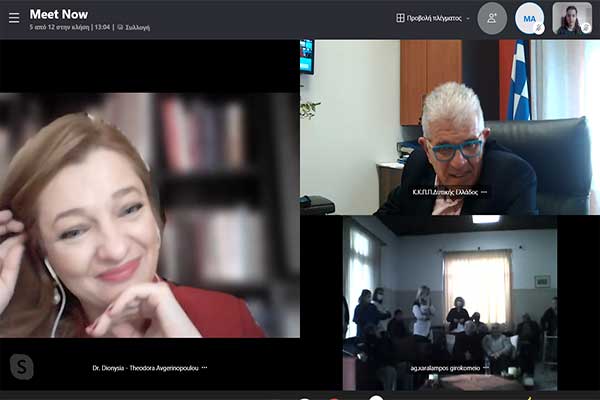Open options next to Dr. Dionysia name
The width and height of the screenshot is (600, 400).
coord(204,368)
